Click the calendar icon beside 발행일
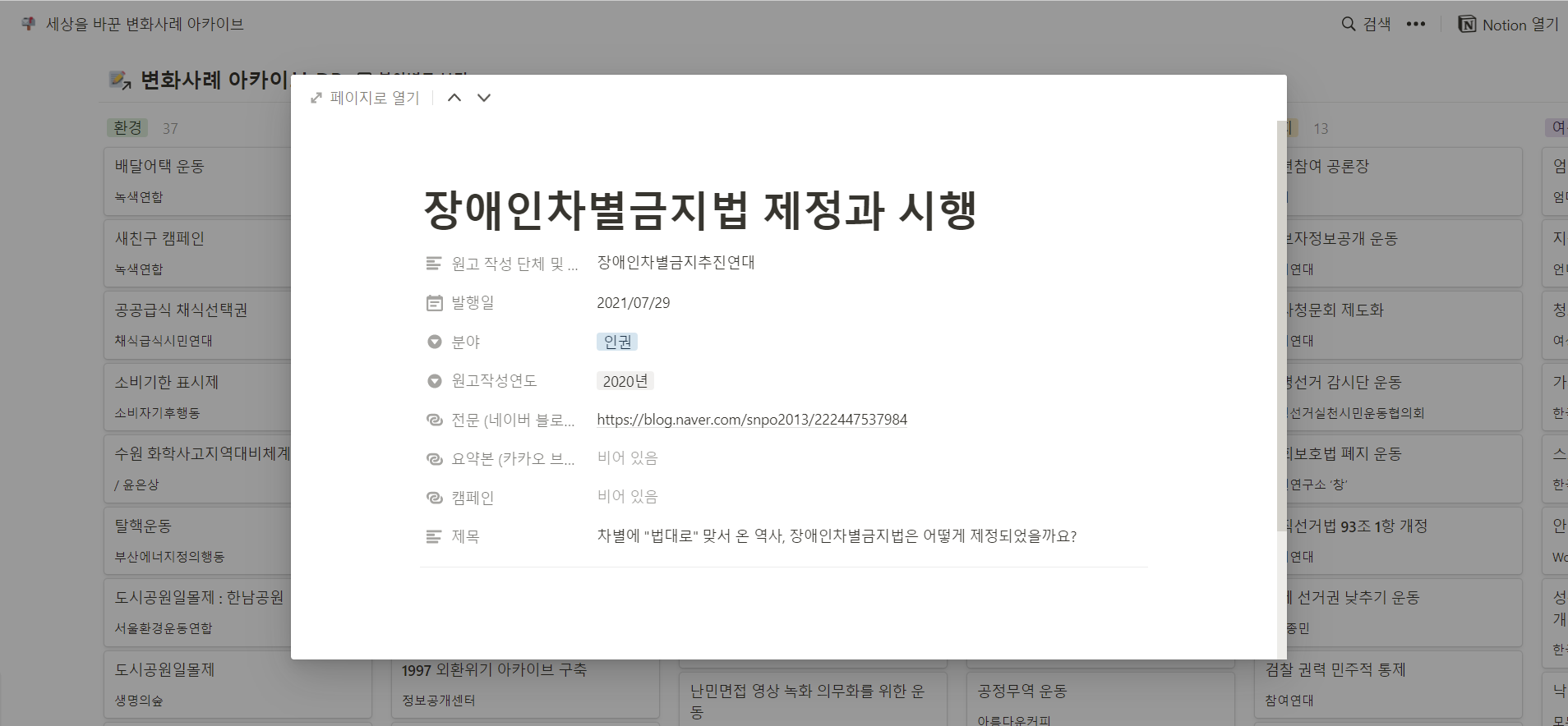The width and height of the screenshot is (1568, 726). coord(435,303)
